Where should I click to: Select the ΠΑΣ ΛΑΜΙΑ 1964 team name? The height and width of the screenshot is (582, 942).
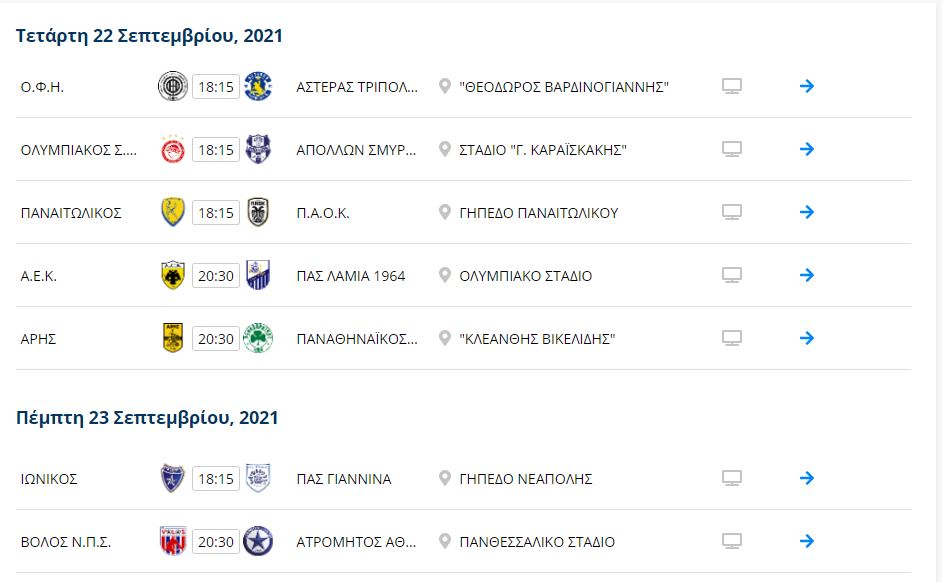(x=351, y=276)
